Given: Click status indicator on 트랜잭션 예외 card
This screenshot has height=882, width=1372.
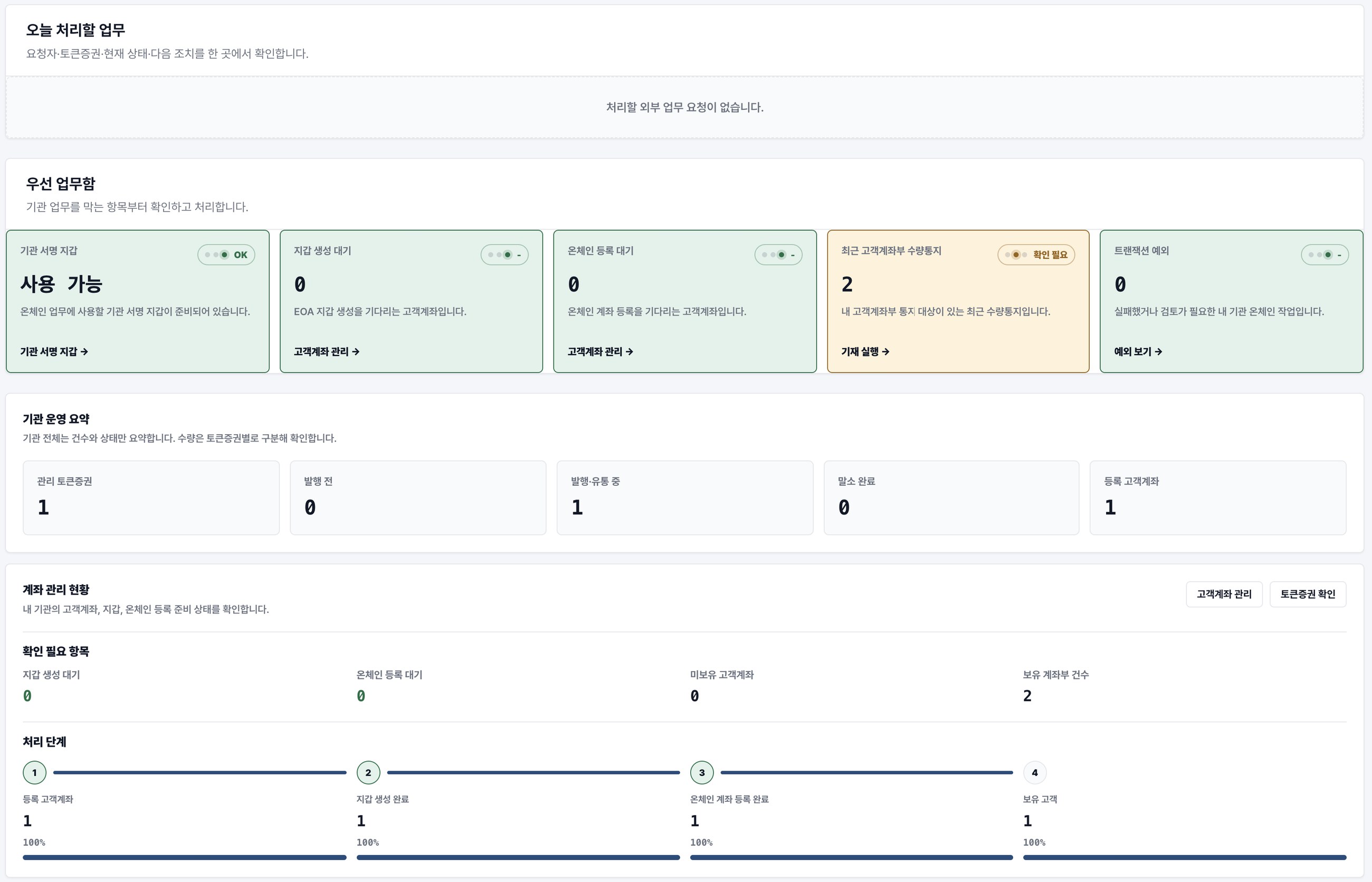Looking at the screenshot, I should [x=1325, y=255].
